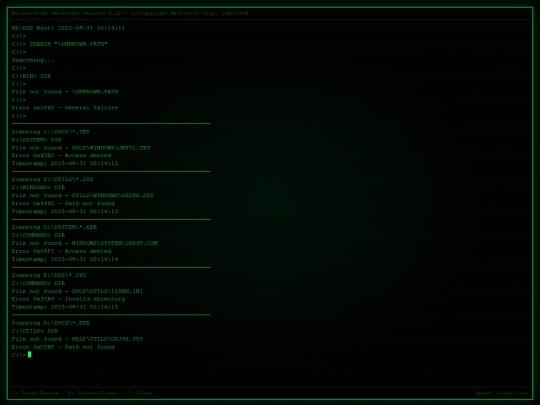Select the 'Scanning E:\DOS\*.SYS' line

click(49, 275)
